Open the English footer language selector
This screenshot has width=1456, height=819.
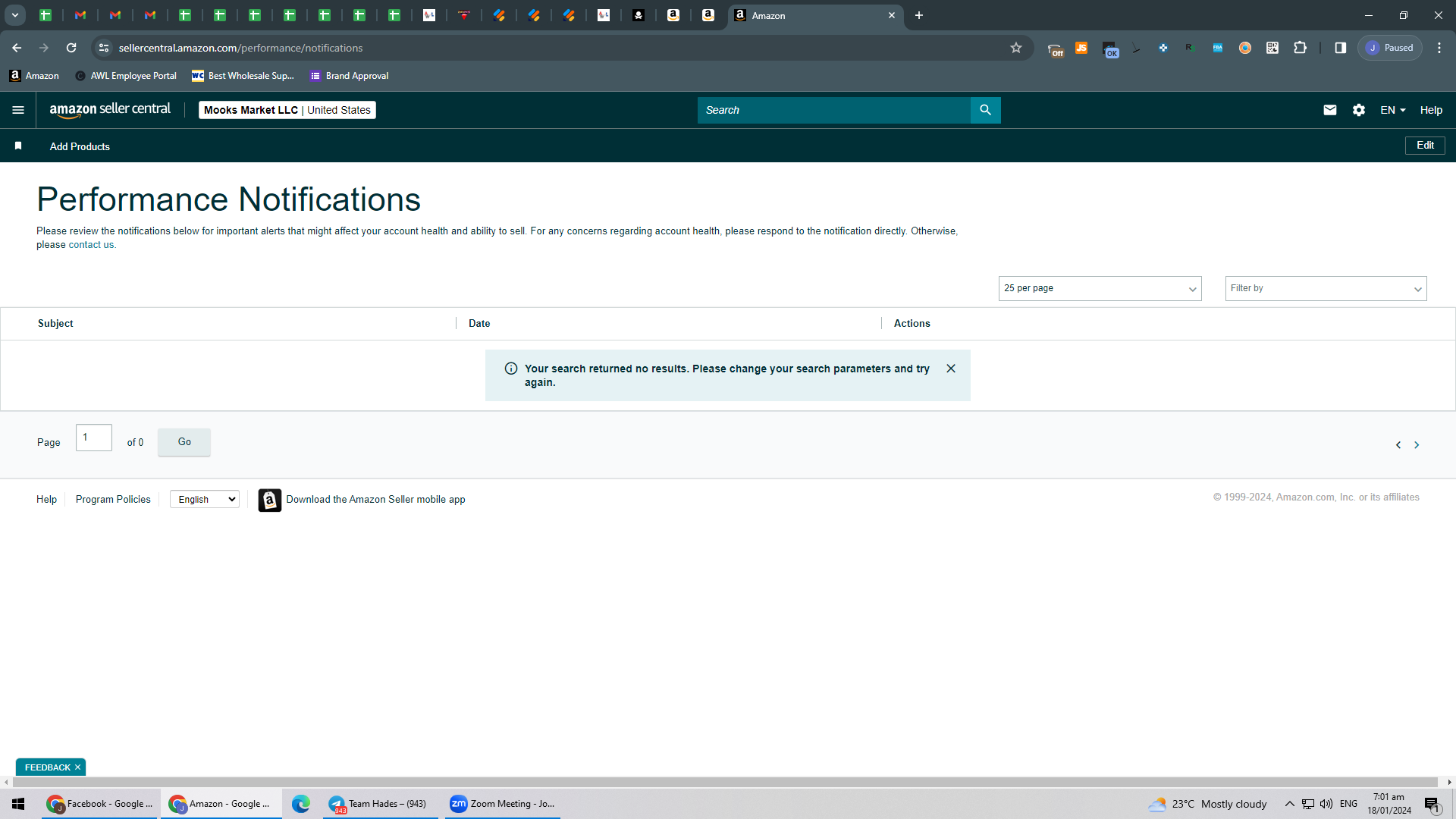coord(205,499)
